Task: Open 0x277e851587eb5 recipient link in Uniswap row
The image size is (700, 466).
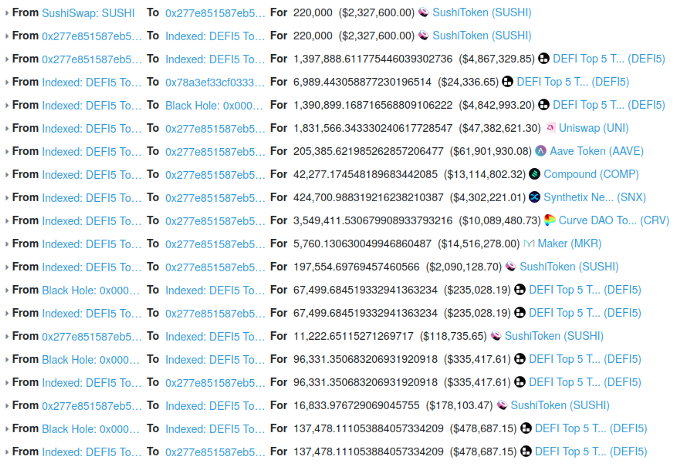Action: point(215,129)
